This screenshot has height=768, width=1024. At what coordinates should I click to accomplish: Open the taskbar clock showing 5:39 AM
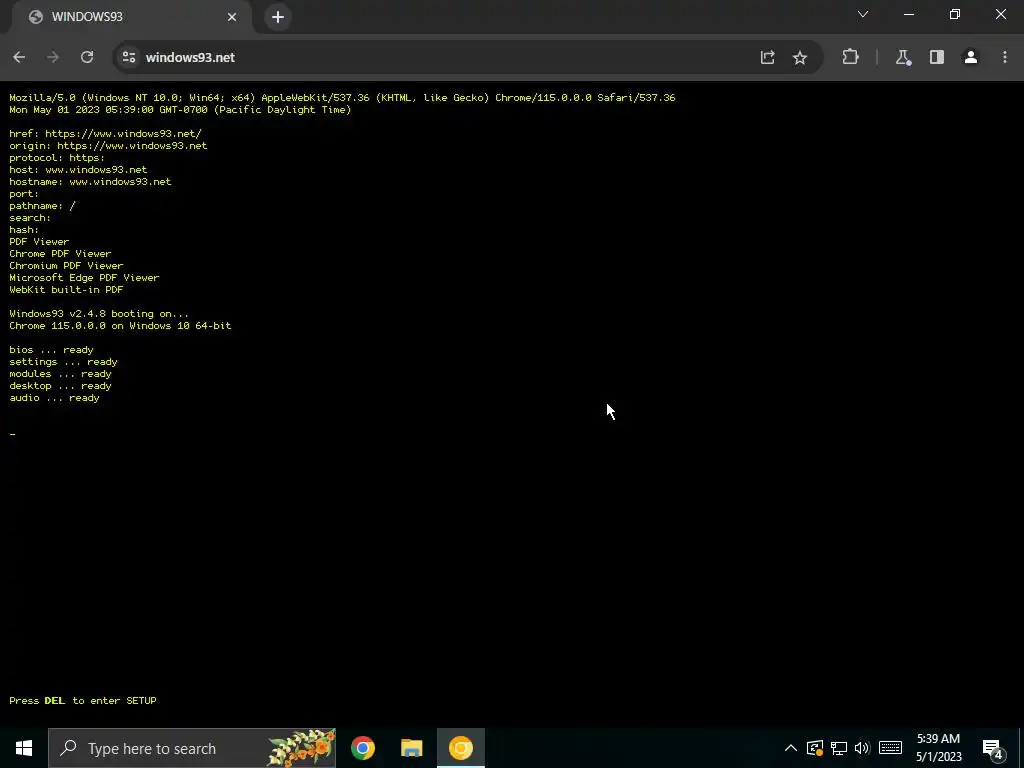coord(938,748)
